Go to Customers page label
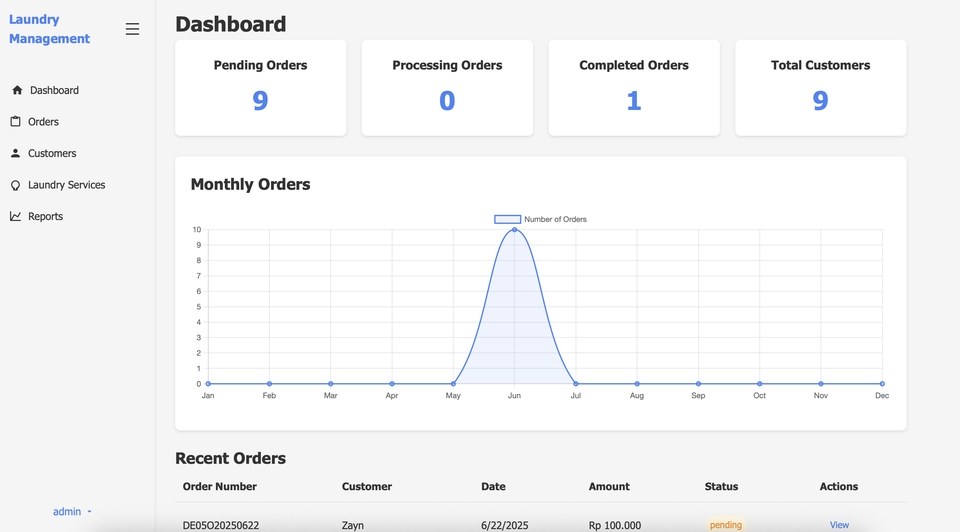 click(x=52, y=153)
